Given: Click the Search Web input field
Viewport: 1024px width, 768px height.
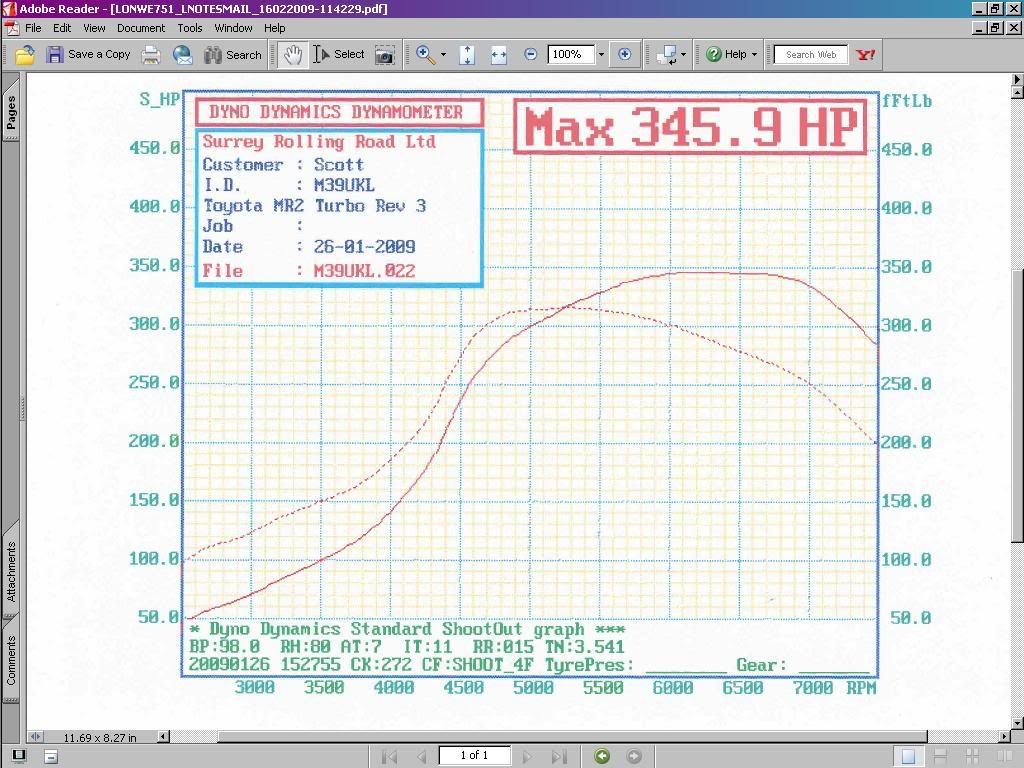Looking at the screenshot, I should 810,55.
